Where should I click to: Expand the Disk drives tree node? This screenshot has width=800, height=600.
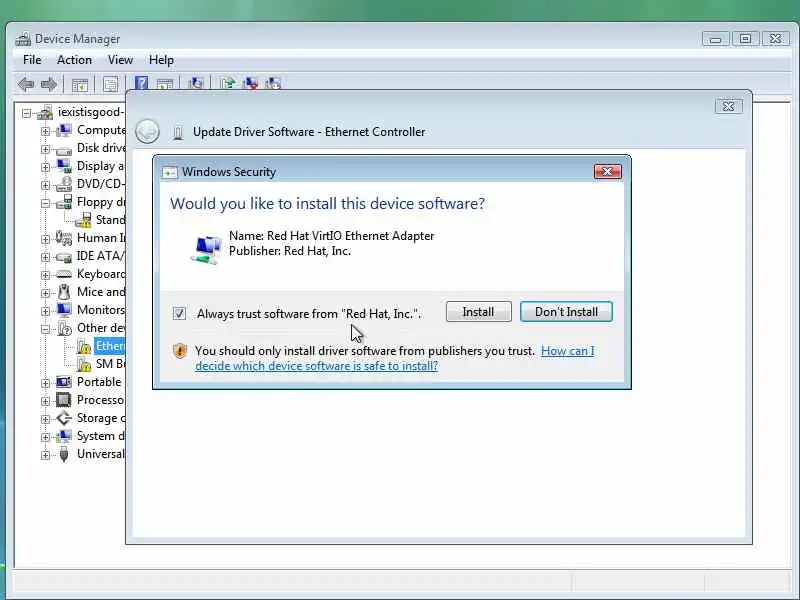(x=45, y=149)
